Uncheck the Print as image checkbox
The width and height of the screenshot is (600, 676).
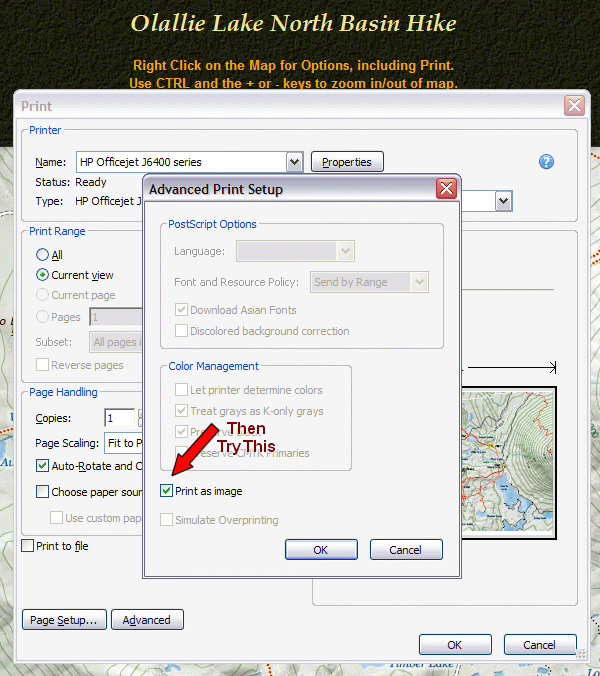[x=167, y=491]
